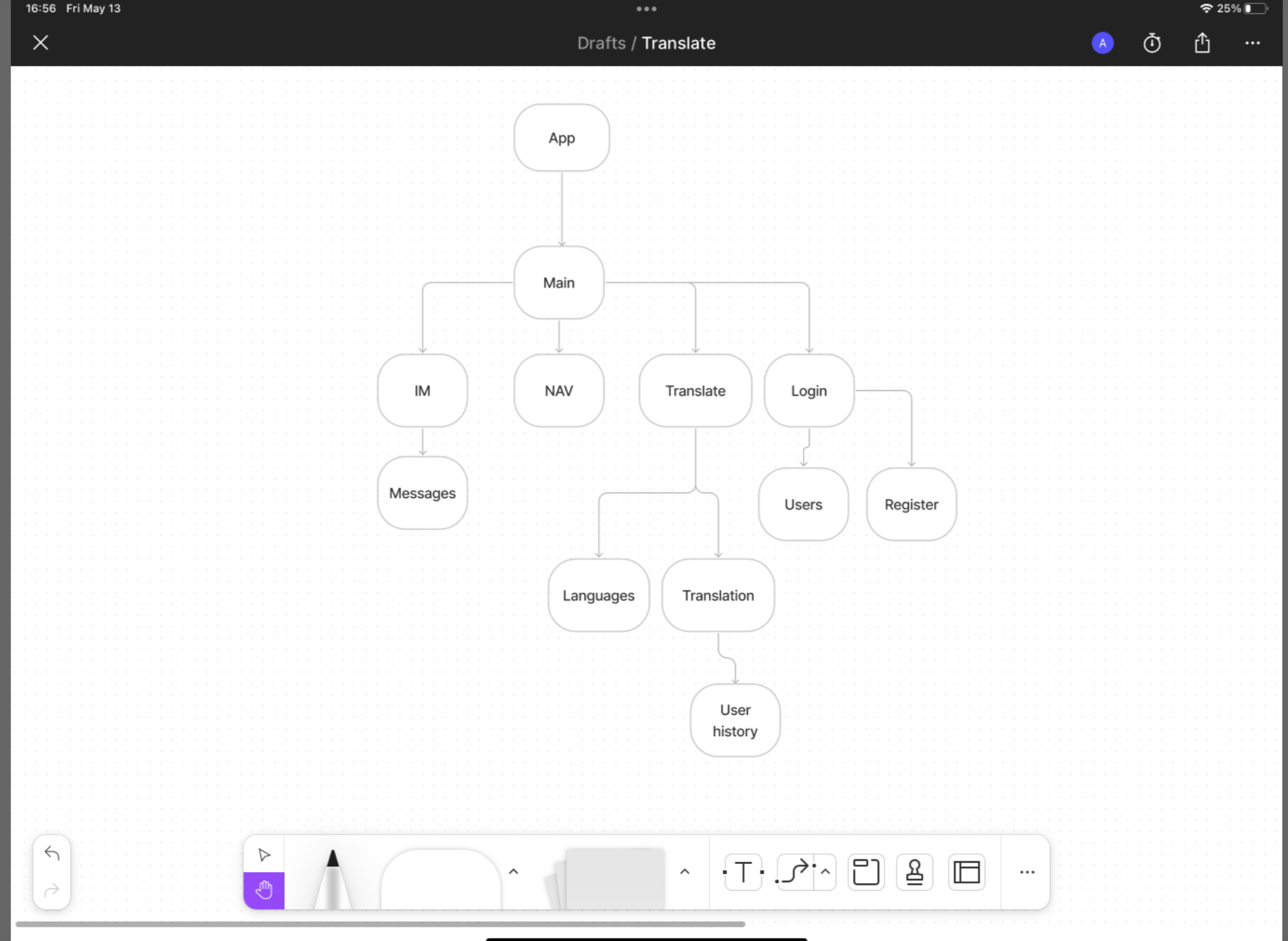Click the user avatar A
This screenshot has width=1288, height=941.
1103,44
